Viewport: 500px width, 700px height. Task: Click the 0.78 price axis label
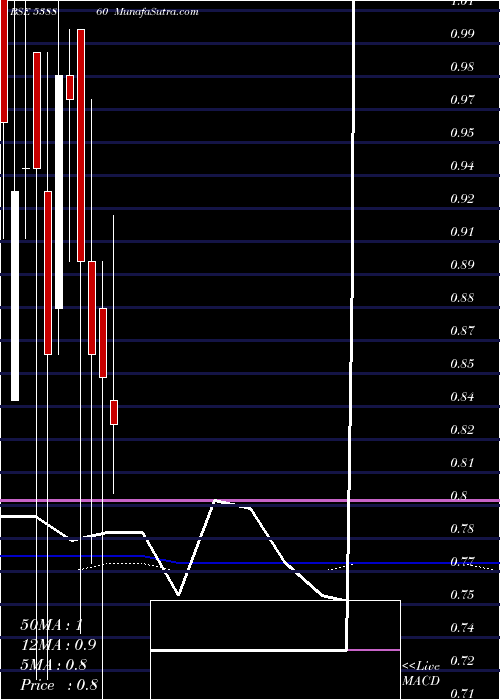click(462, 529)
